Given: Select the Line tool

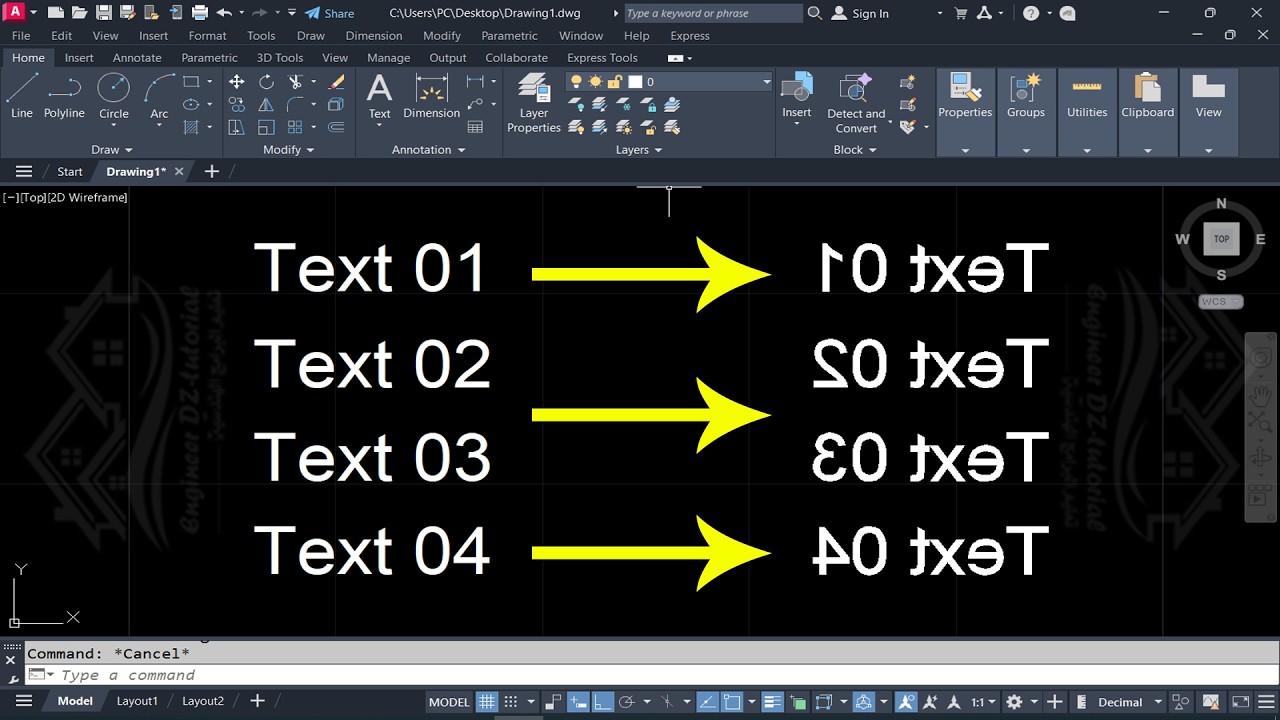Looking at the screenshot, I should tap(22, 97).
